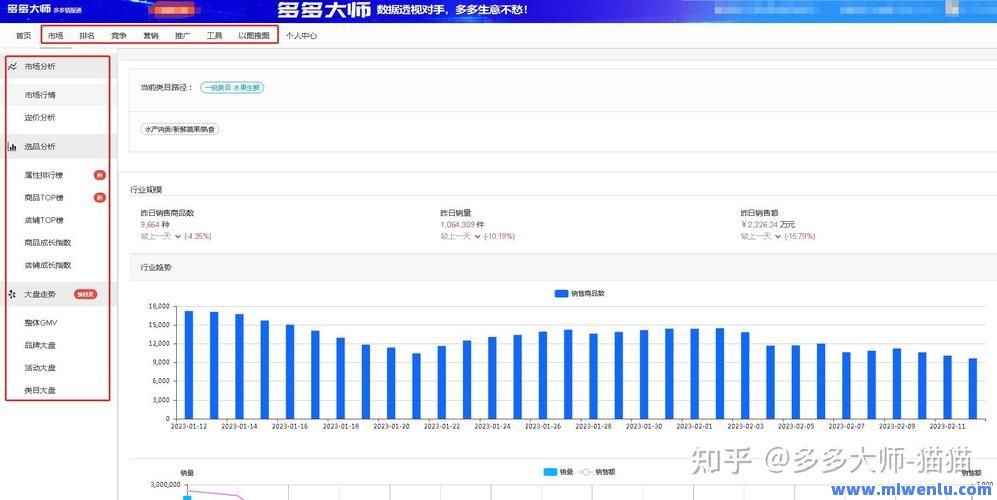Click the 水产肉类/新鲜蔬果/熟食 category tag
This screenshot has height=500, width=997.
point(180,129)
